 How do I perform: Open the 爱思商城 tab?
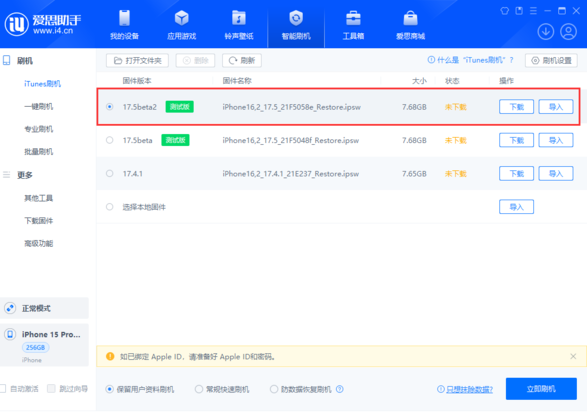[410, 25]
